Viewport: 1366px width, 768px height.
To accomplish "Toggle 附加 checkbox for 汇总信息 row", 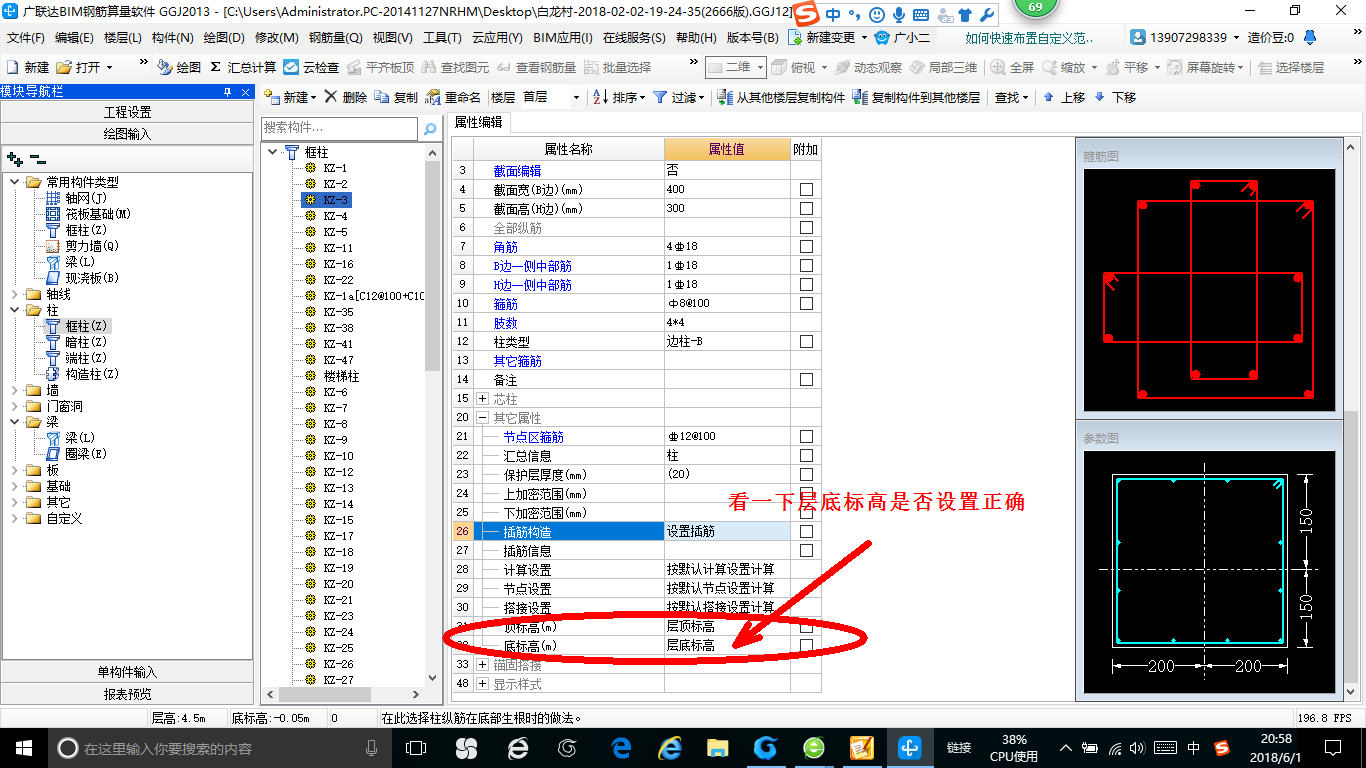I will pos(806,455).
